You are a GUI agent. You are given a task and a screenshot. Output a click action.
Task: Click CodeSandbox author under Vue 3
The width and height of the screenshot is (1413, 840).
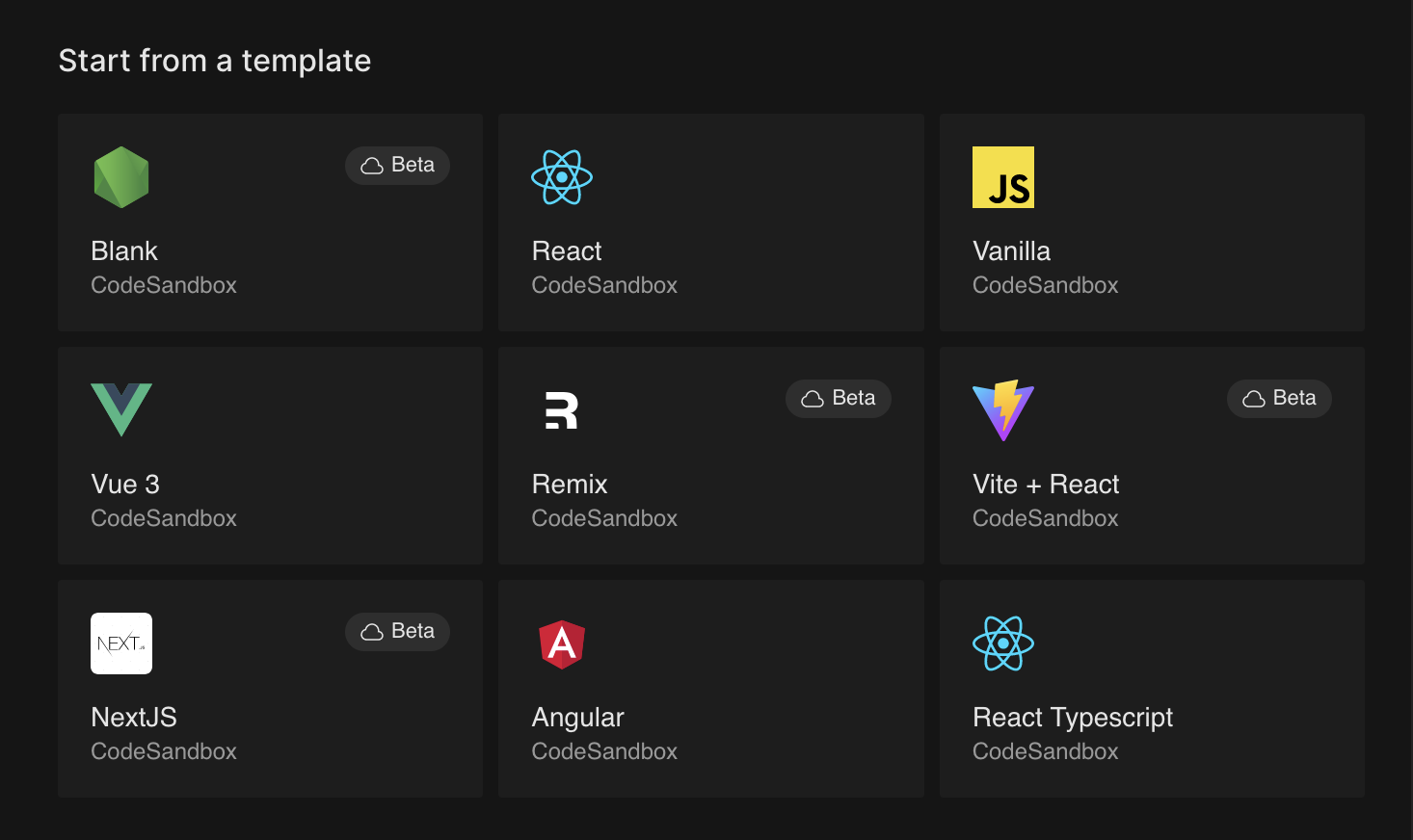[x=164, y=518]
